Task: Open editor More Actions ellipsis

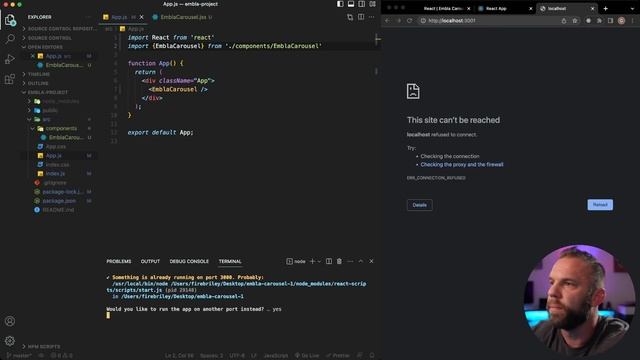Action: click(x=371, y=17)
